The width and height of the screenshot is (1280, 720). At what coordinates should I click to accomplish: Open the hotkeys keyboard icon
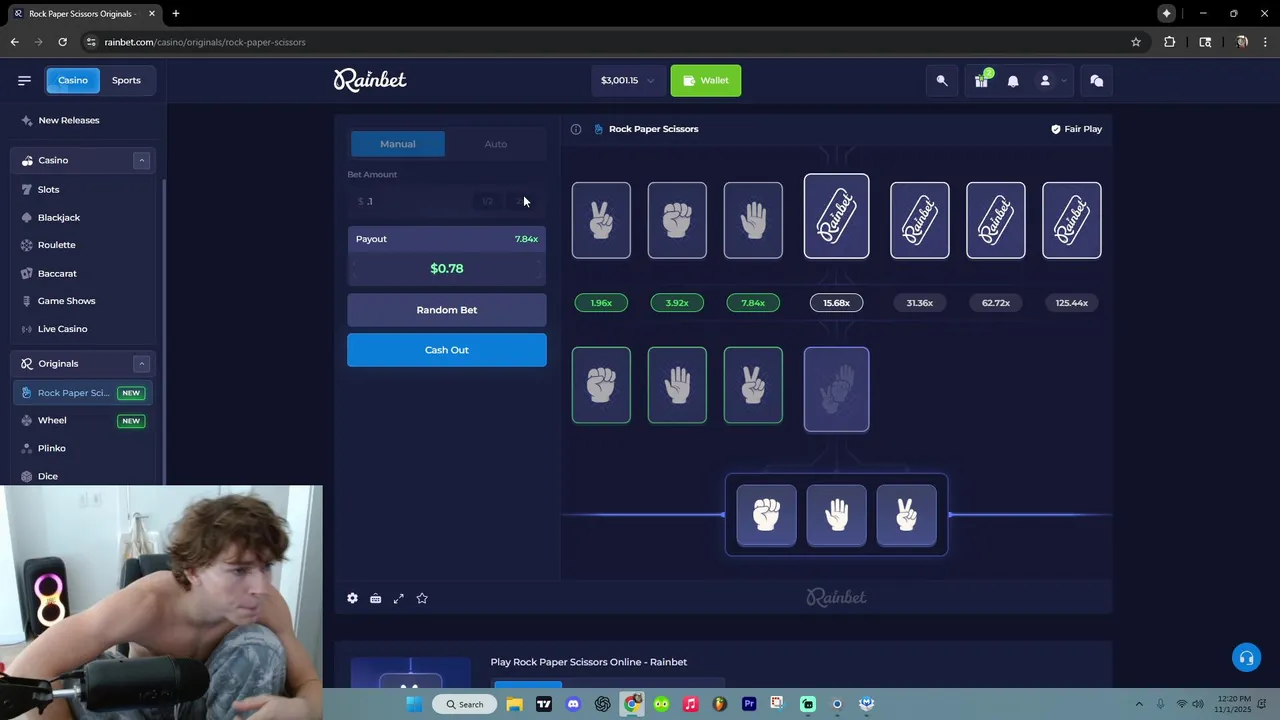(x=375, y=598)
